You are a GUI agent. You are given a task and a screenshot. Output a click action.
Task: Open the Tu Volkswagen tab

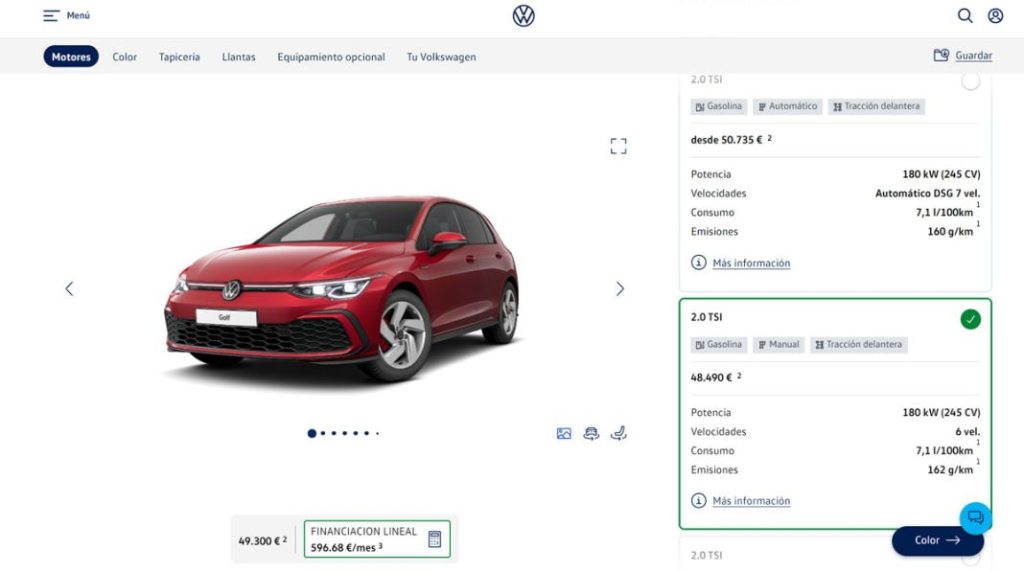pyautogui.click(x=441, y=57)
